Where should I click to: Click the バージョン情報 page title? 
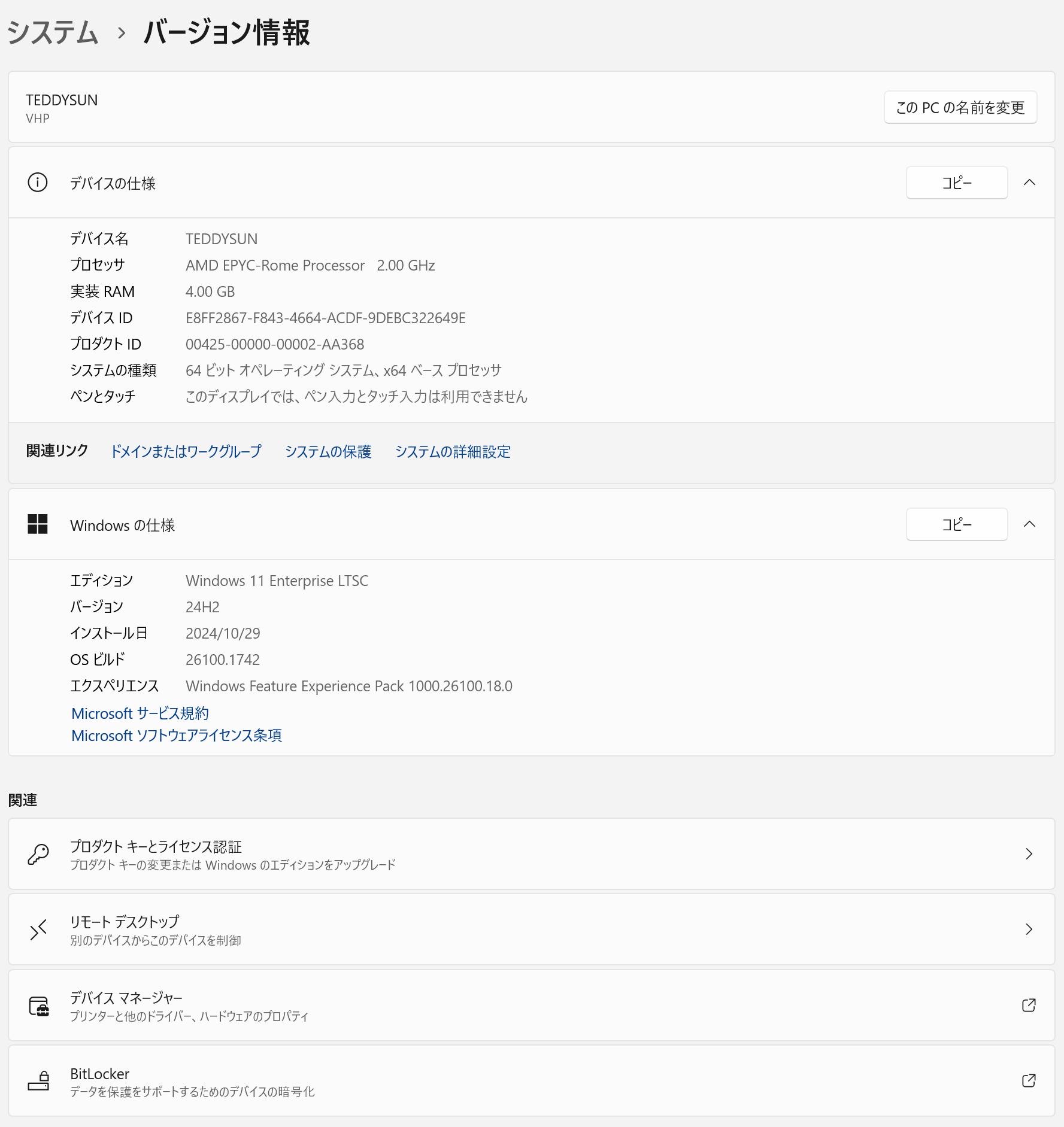tap(226, 32)
